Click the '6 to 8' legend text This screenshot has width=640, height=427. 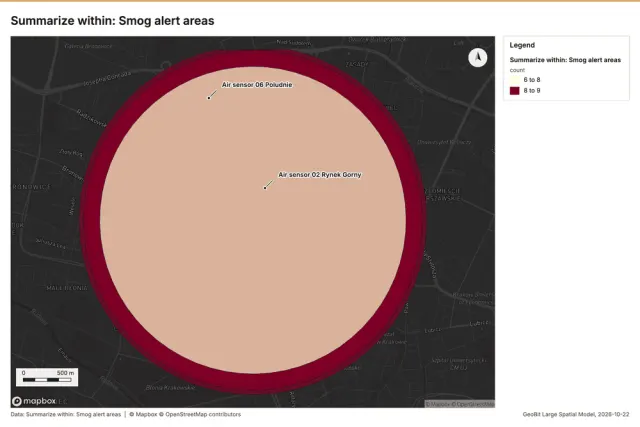[x=532, y=80]
